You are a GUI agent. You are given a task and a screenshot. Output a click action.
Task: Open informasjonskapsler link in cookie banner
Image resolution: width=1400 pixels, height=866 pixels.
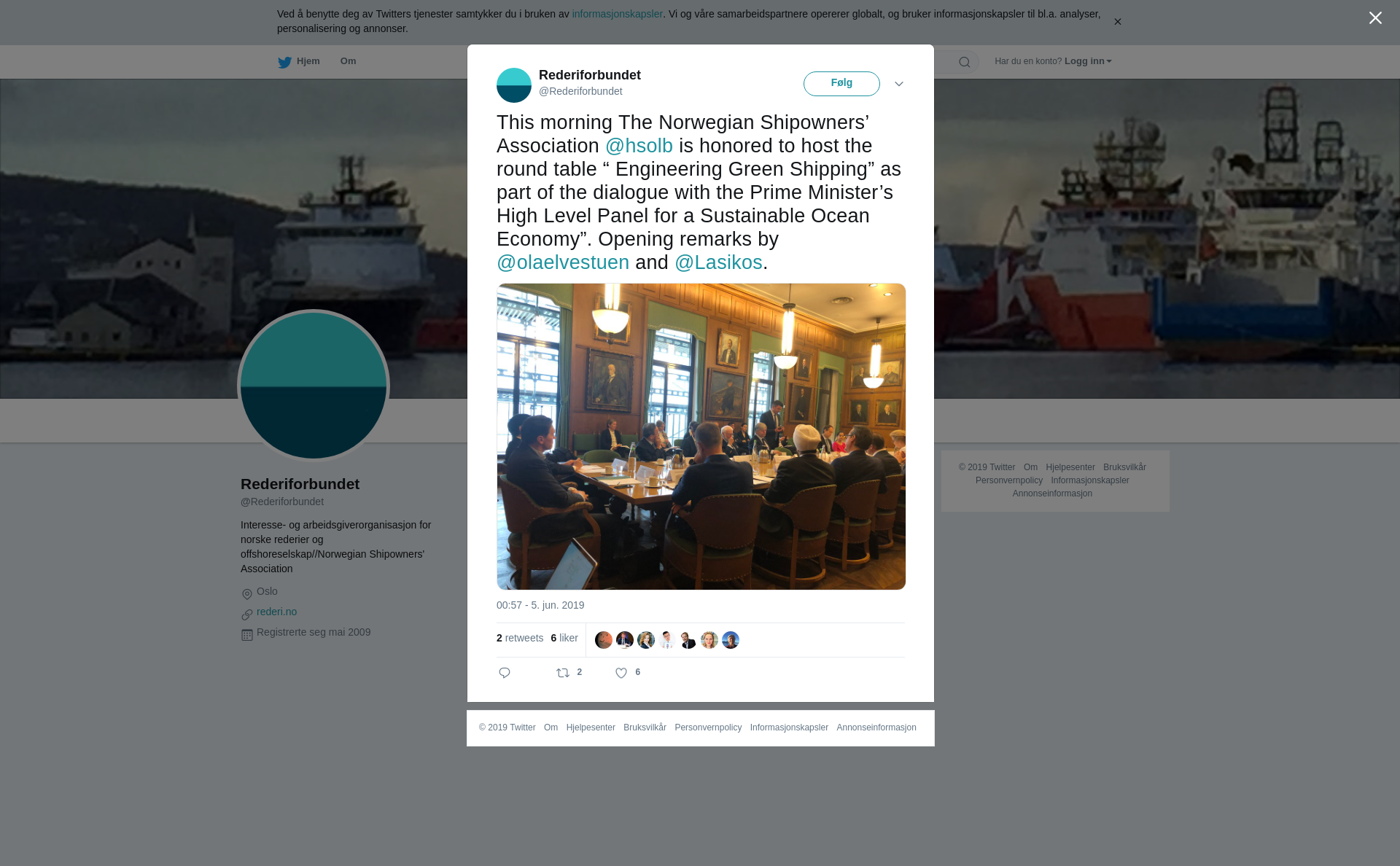point(618,14)
